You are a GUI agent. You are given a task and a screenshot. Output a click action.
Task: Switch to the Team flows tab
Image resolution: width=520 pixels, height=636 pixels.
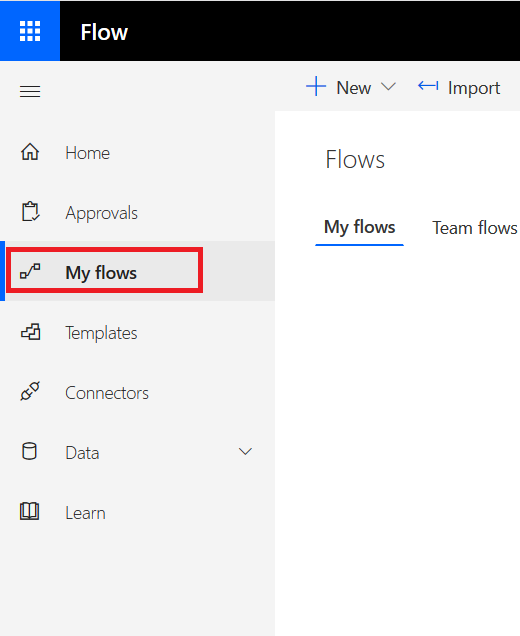click(475, 228)
